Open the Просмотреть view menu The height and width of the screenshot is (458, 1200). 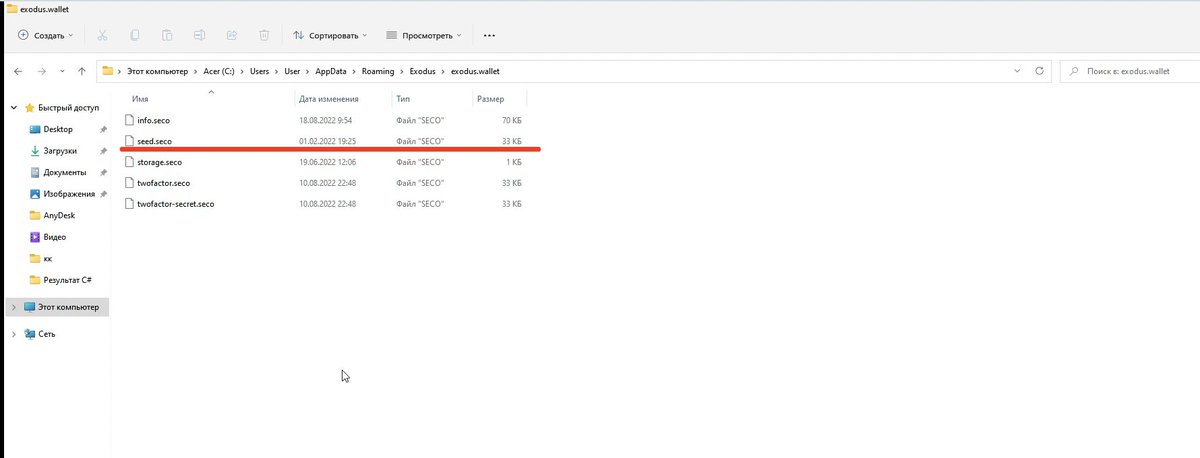(423, 35)
